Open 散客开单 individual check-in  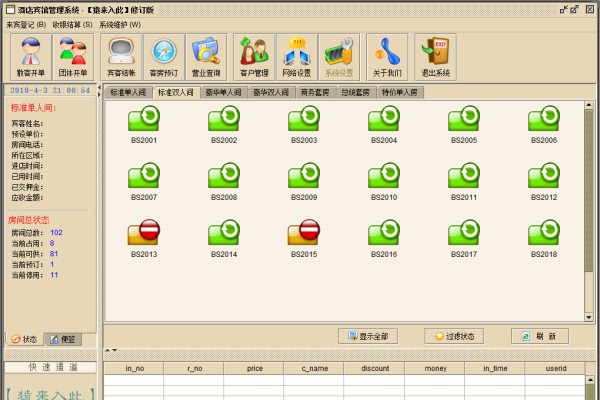click(31, 57)
